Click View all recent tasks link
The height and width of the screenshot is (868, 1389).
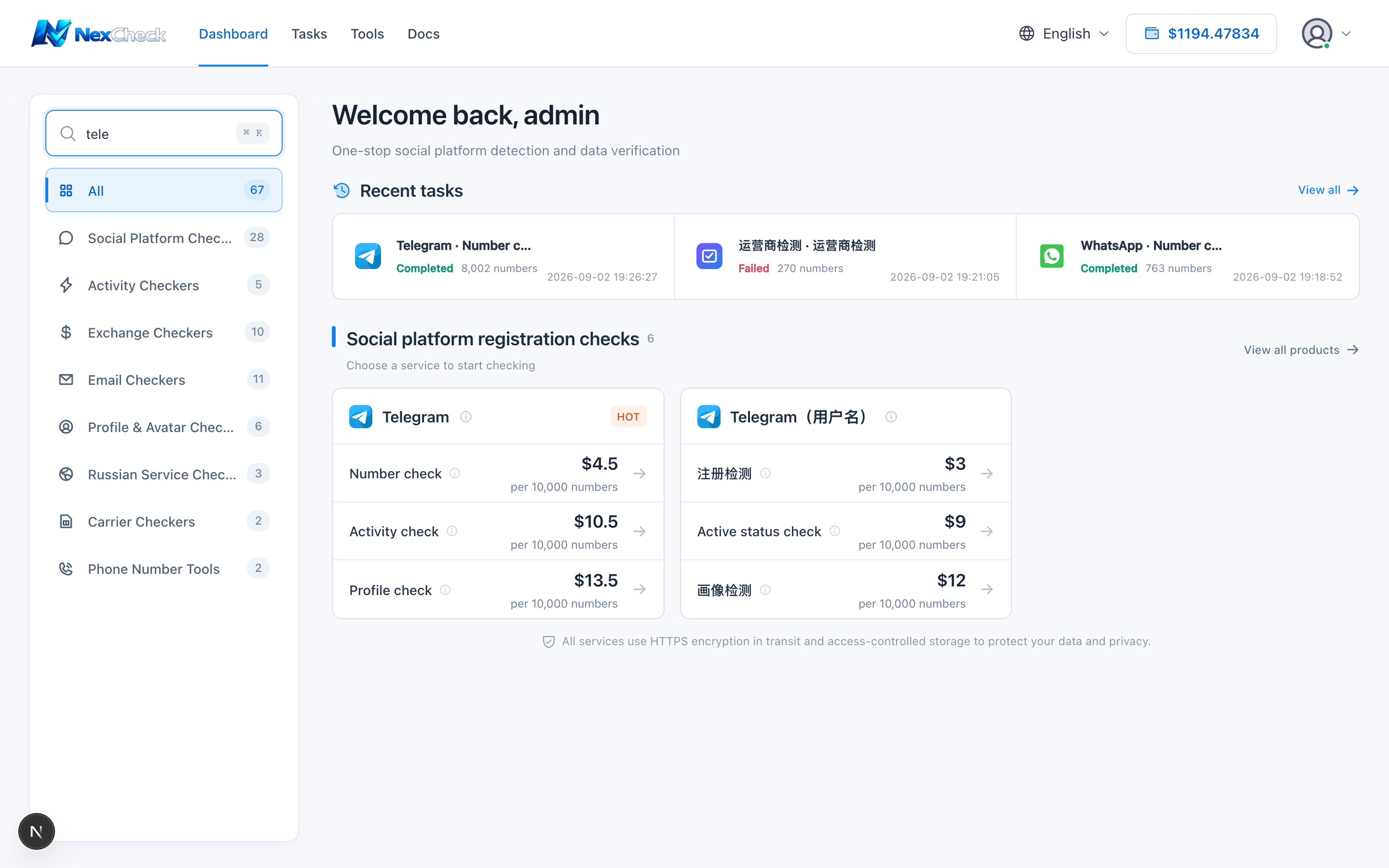[1328, 190]
